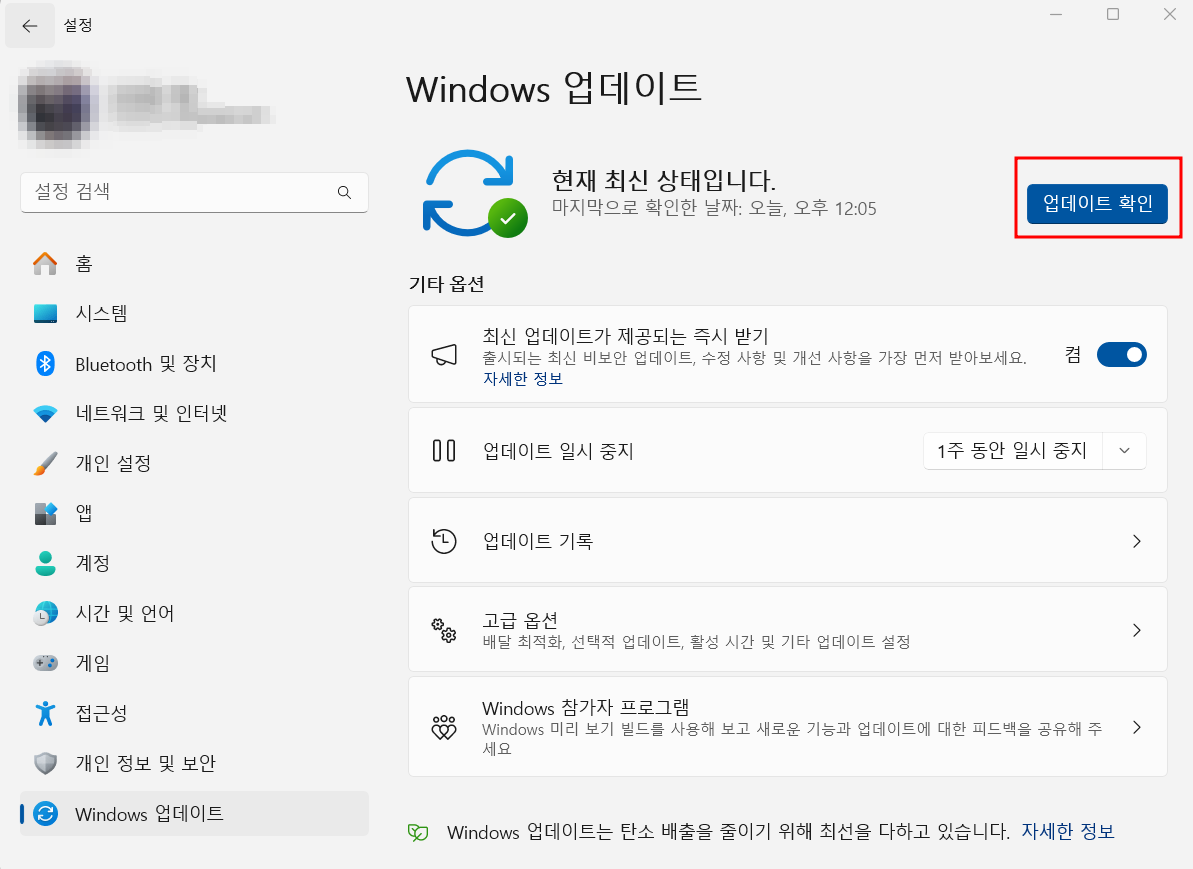Click the Apps icon in sidebar
The width and height of the screenshot is (1193, 869).
(45, 514)
